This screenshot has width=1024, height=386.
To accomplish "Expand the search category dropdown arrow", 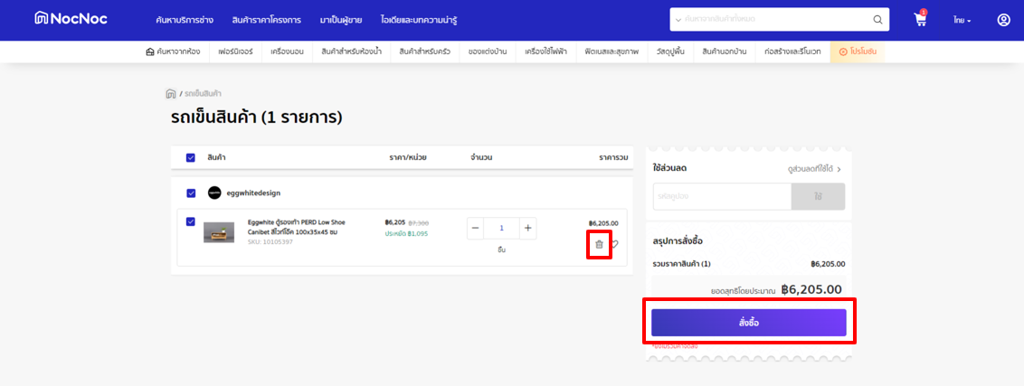I will (679, 20).
